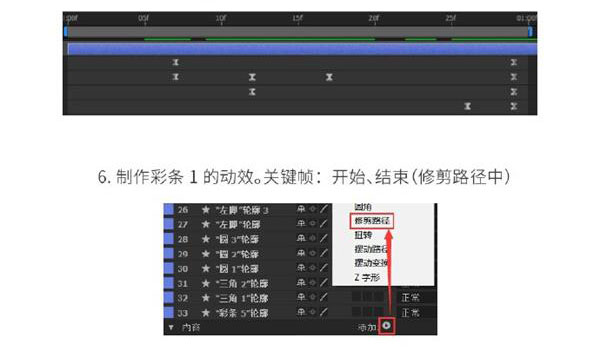Click the rasterize sun icon on layer 32
This screenshot has width=600, height=362.
coord(313,297)
